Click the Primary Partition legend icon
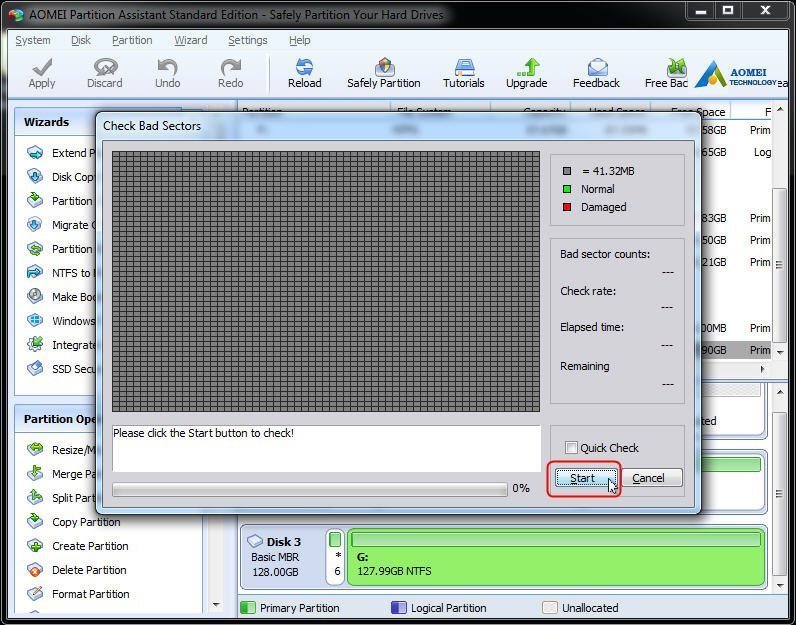Screen dimensions: 796x625 [248, 608]
